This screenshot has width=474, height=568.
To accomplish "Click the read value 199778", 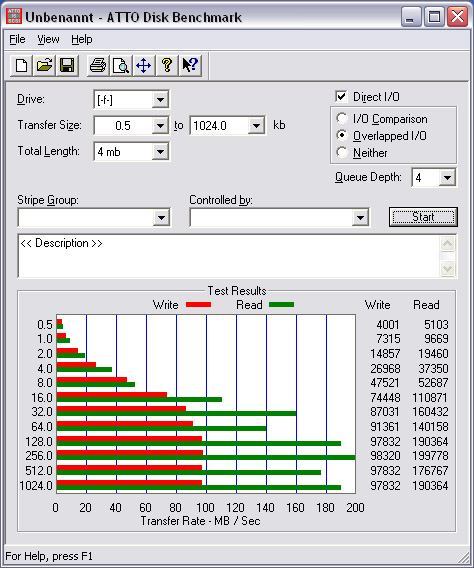I will tap(430, 456).
